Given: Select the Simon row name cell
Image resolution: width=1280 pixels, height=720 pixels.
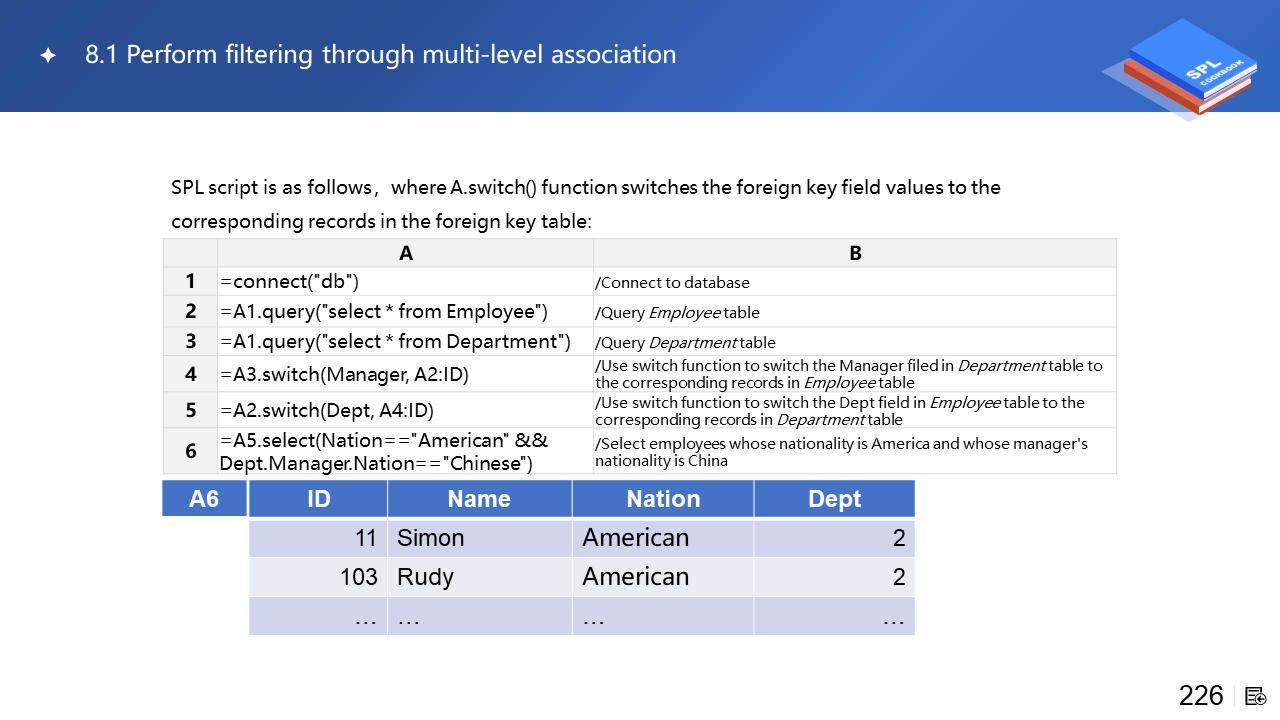Looking at the screenshot, I should (479, 538).
